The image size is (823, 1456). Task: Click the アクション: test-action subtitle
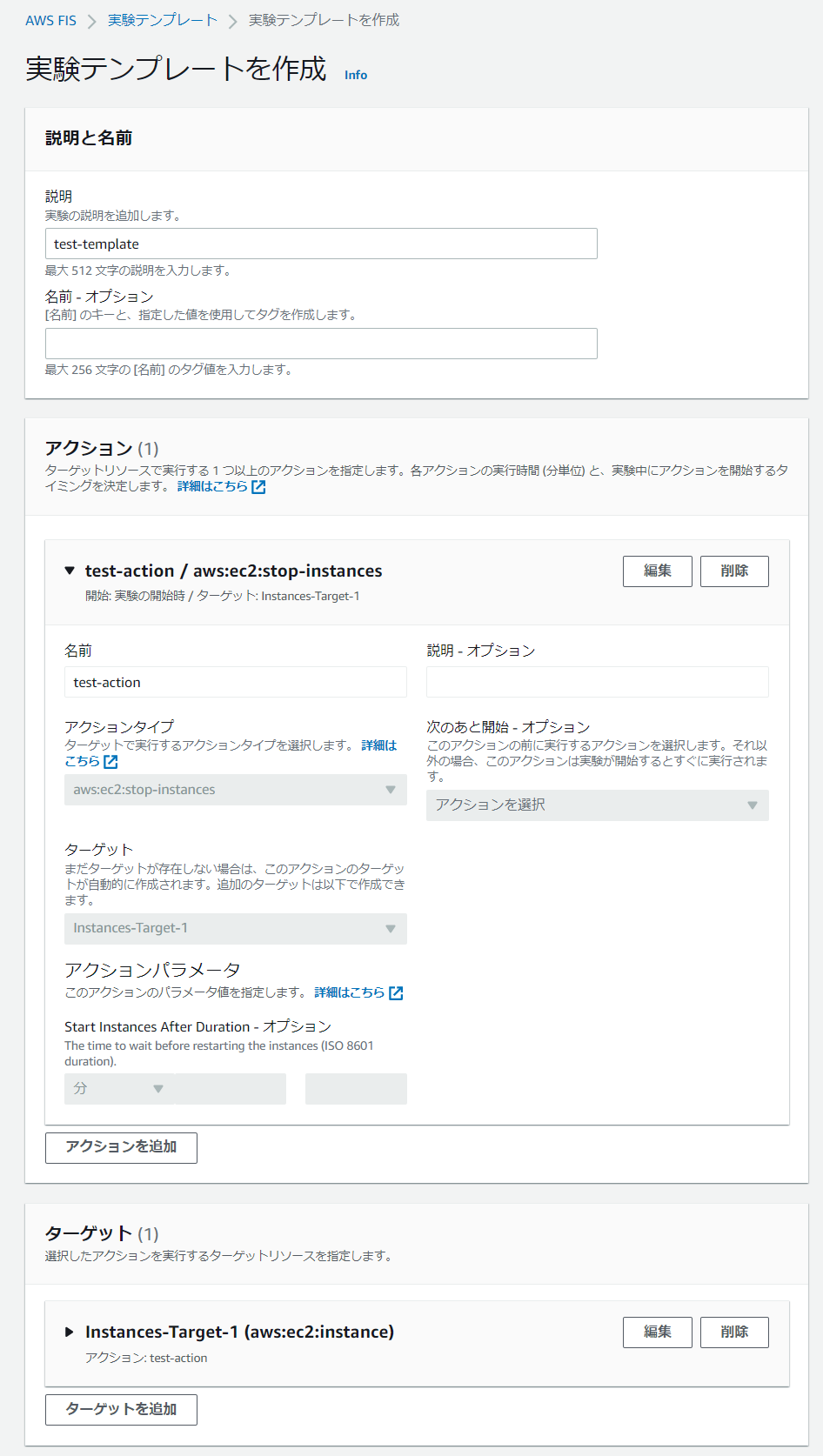(146, 1359)
